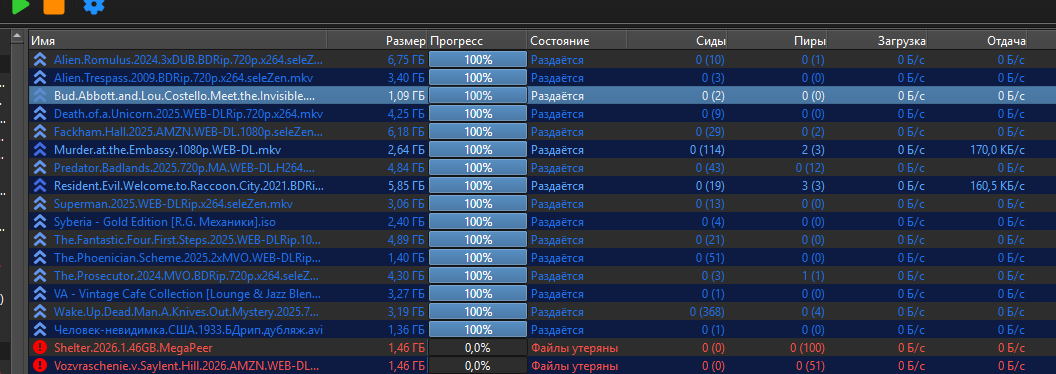This screenshot has height=374, width=1056.
Task: Click the 0 (368) seeds cell
Action: click(708, 312)
